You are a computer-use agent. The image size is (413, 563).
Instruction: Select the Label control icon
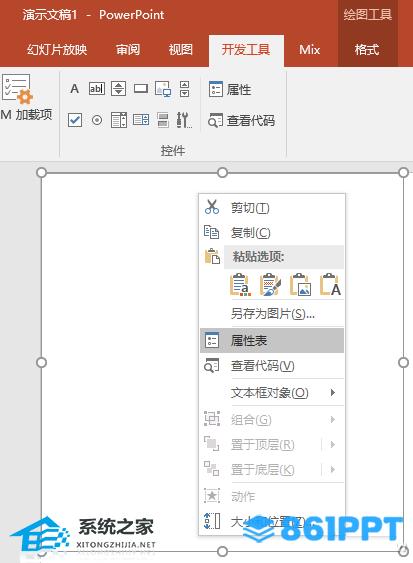74,89
